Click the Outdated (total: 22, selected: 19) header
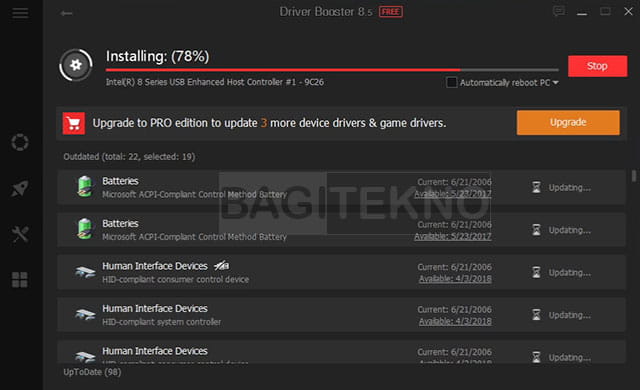The image size is (640, 390). (129, 157)
